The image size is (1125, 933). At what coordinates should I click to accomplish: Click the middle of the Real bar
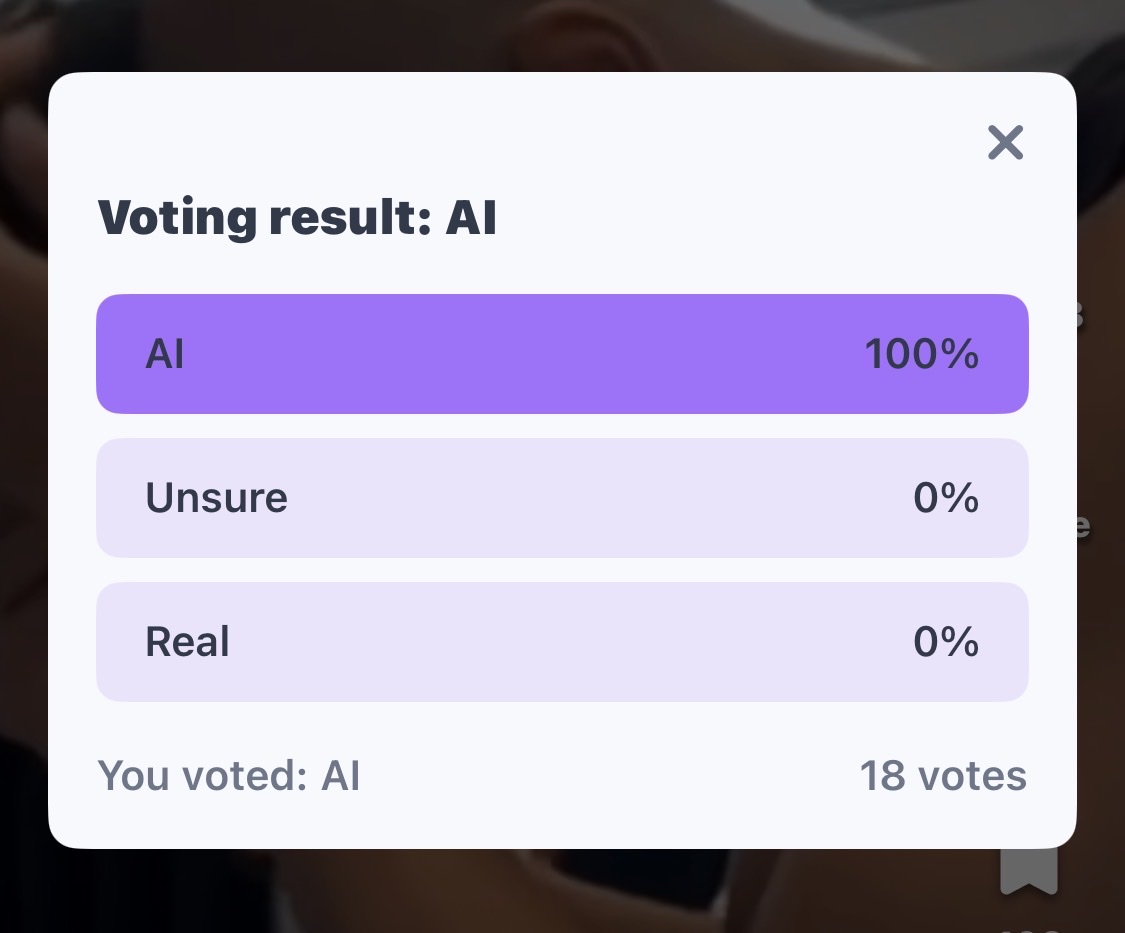pos(562,642)
